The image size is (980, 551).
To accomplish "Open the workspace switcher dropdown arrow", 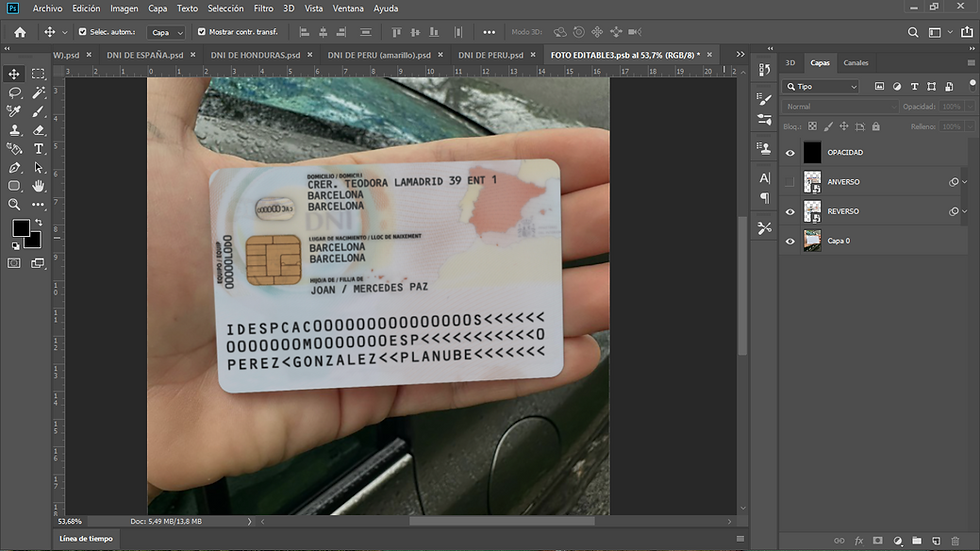I will pyautogui.click(x=950, y=32).
